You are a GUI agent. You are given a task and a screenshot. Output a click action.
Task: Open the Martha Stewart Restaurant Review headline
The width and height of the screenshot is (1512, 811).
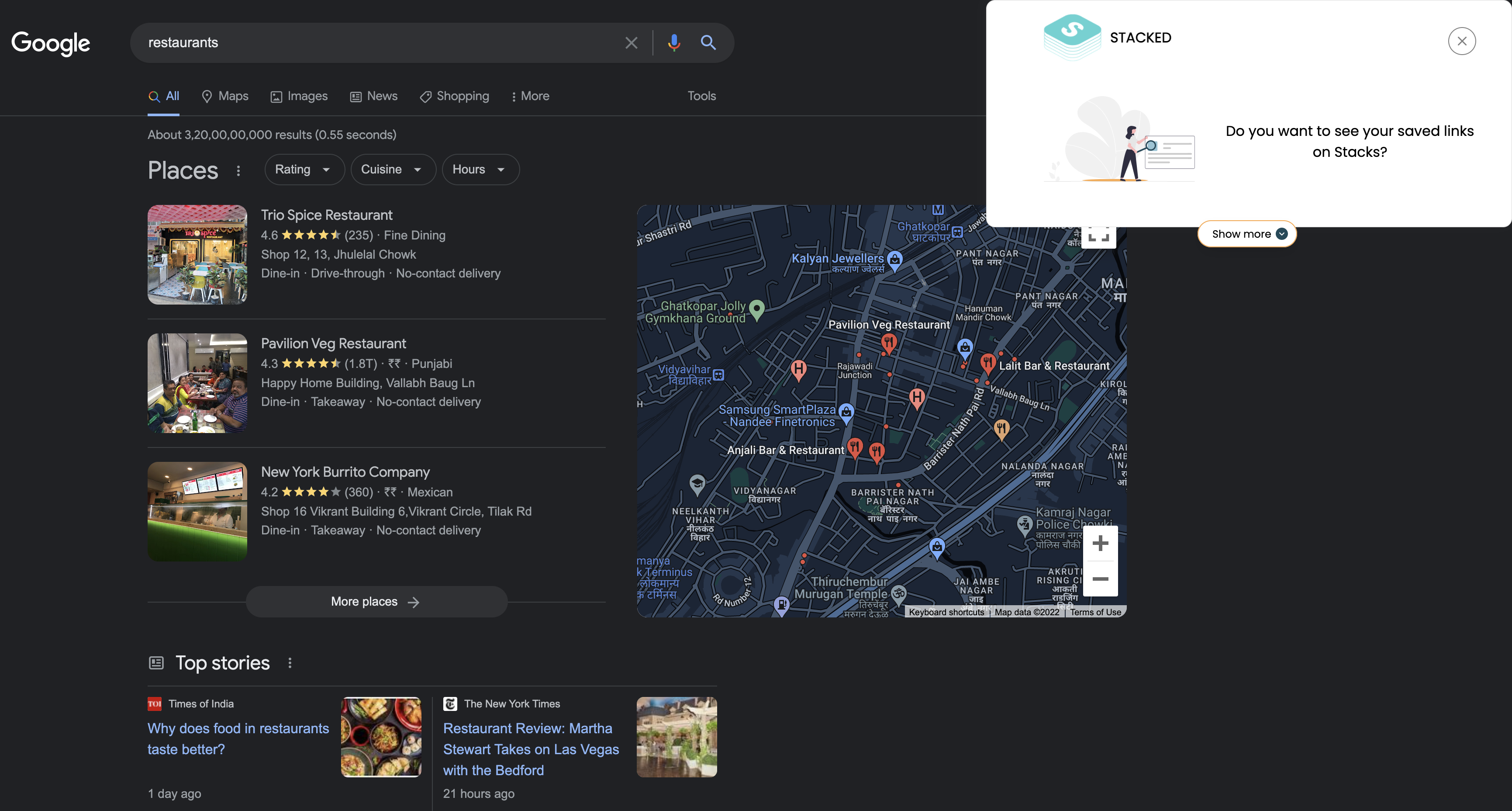click(x=531, y=749)
